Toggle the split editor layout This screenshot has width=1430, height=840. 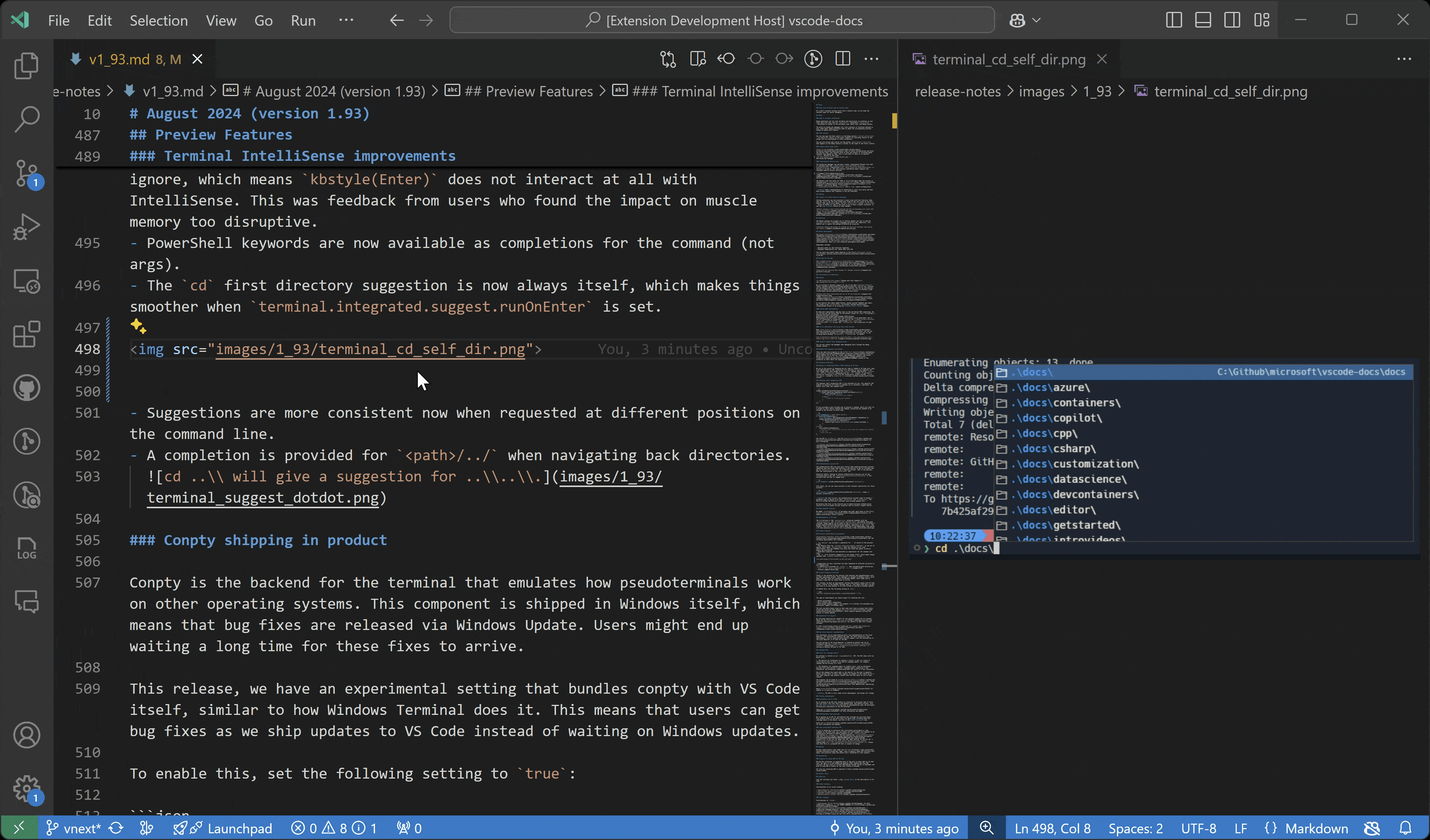pos(843,58)
